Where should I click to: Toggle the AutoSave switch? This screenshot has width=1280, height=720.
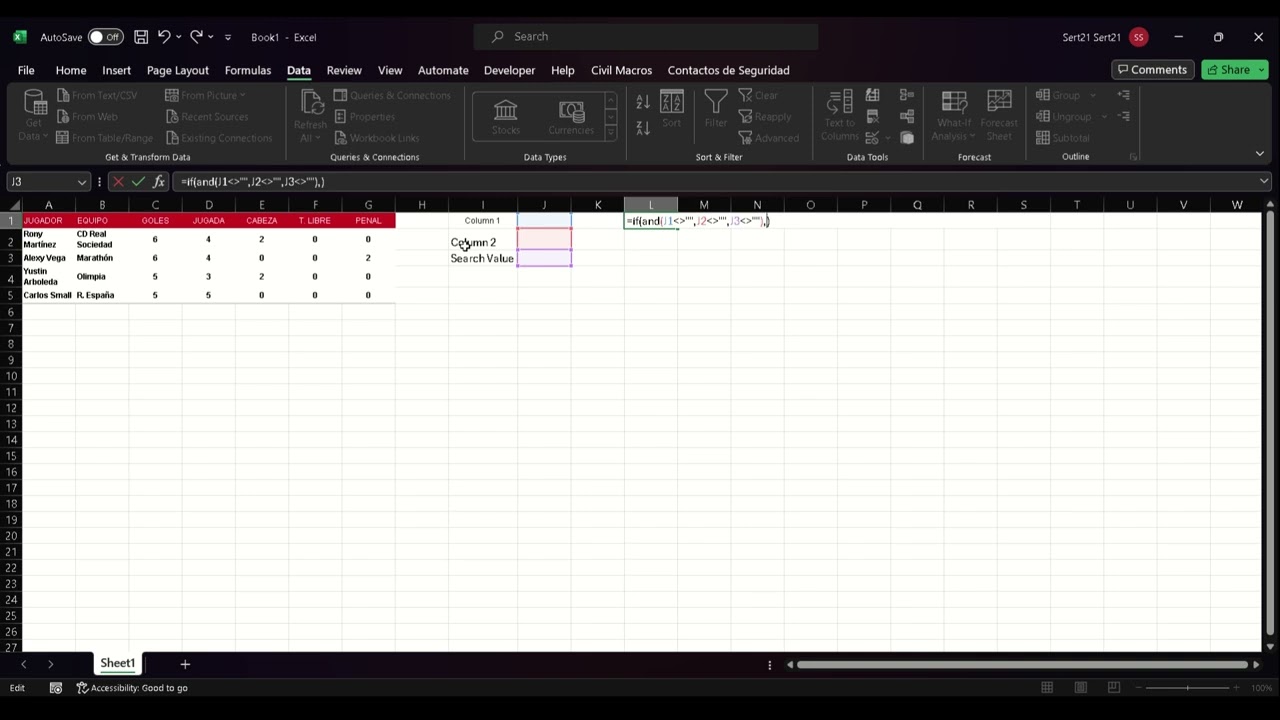[x=104, y=37]
